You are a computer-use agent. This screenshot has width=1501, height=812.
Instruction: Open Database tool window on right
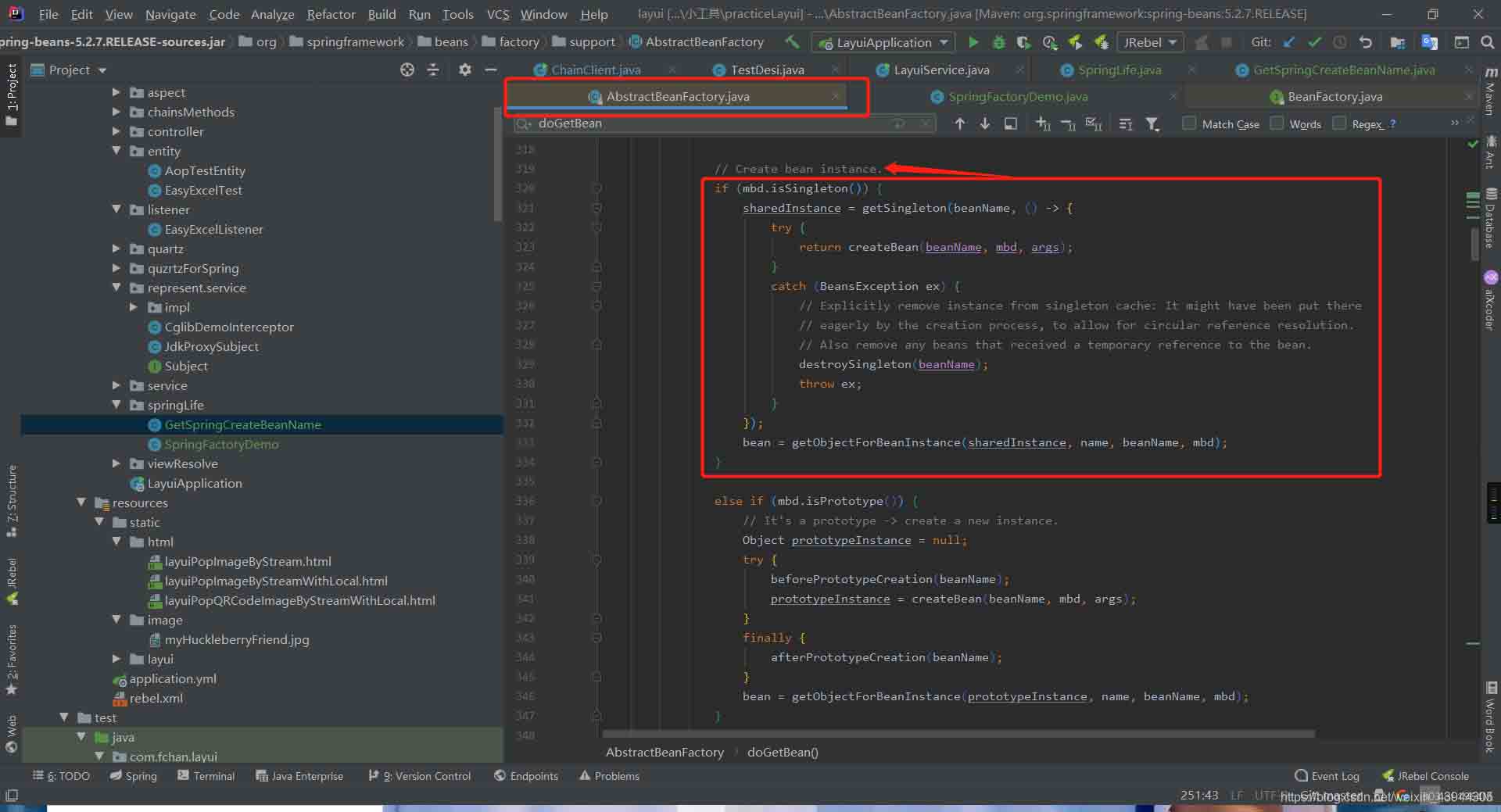point(1491,219)
